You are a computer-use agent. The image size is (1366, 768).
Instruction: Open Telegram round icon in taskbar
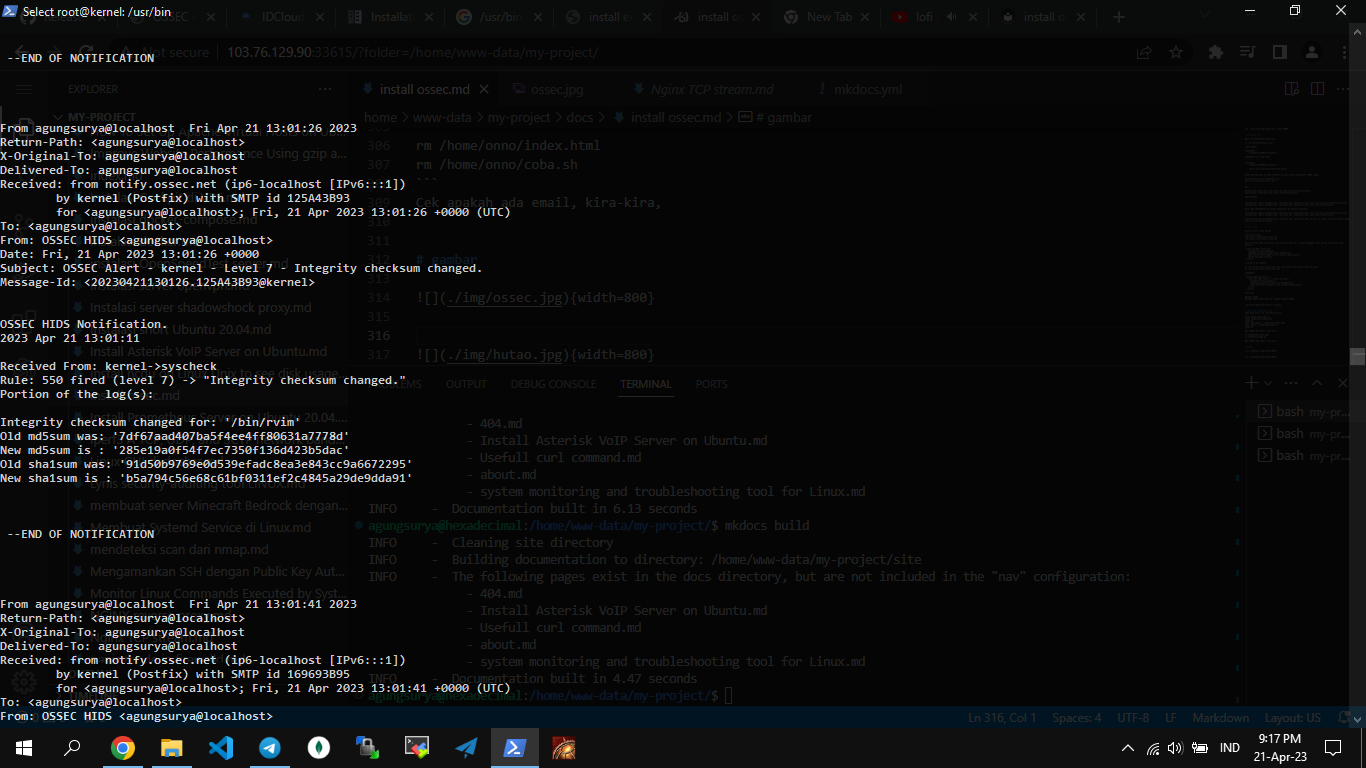click(x=269, y=747)
